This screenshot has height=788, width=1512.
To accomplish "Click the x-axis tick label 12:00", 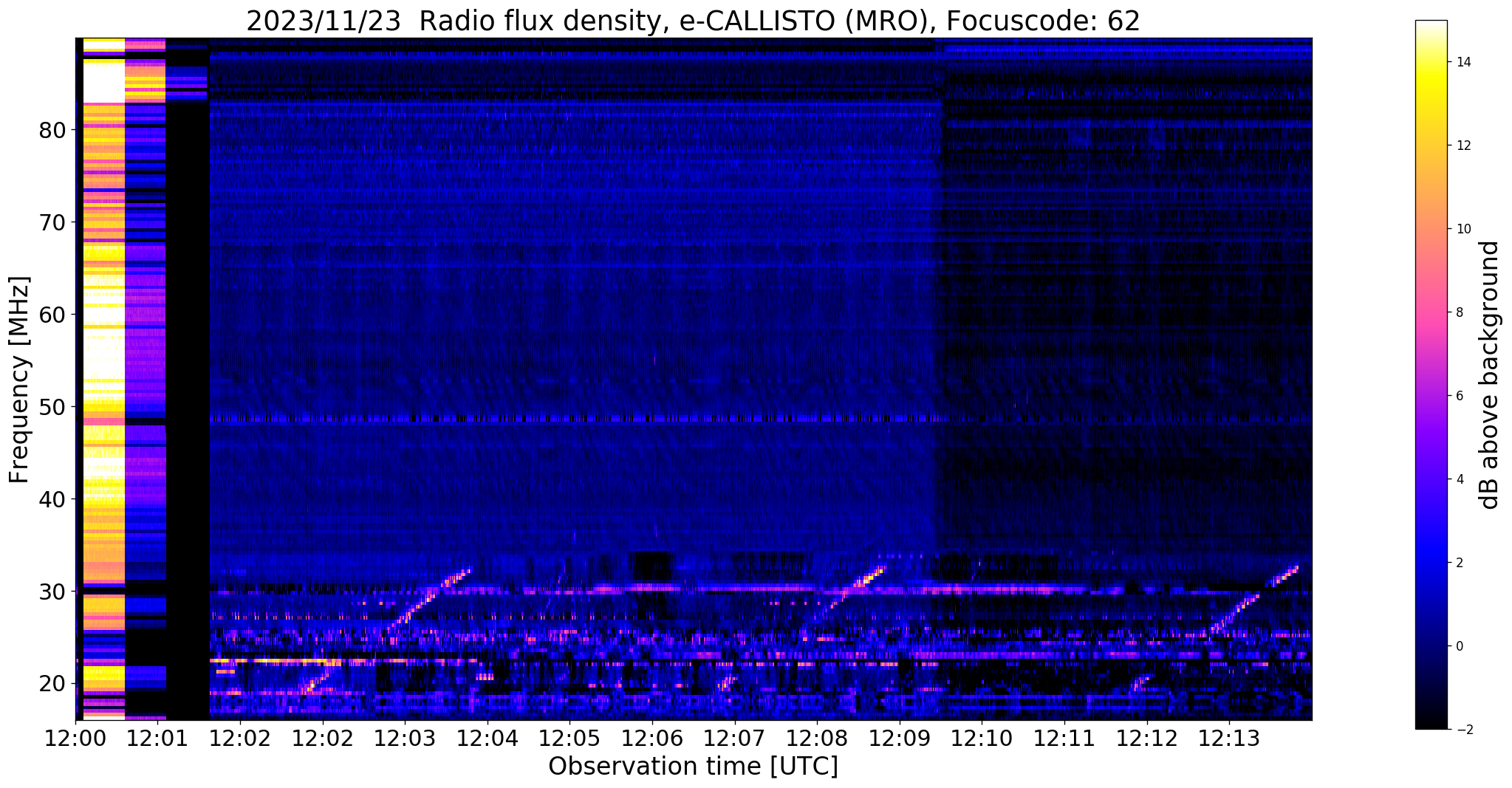I will click(75, 738).
